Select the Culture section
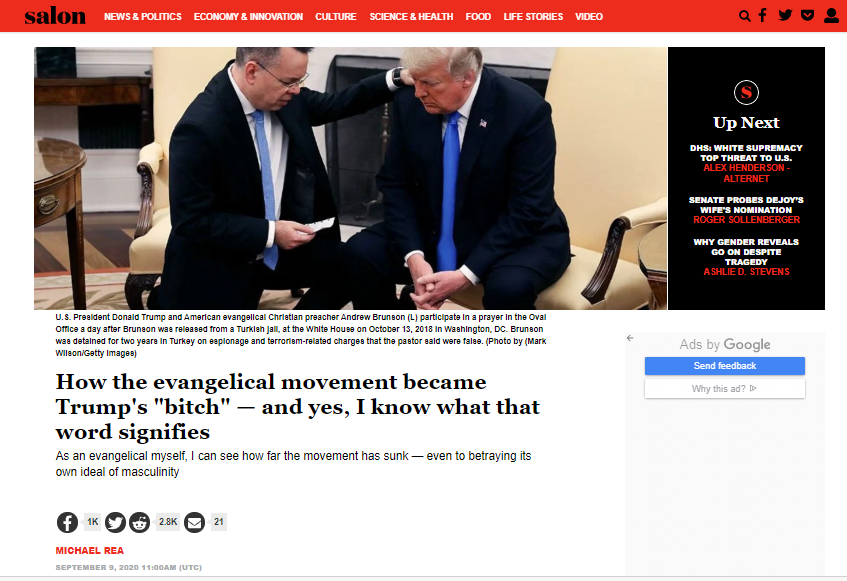 335,17
